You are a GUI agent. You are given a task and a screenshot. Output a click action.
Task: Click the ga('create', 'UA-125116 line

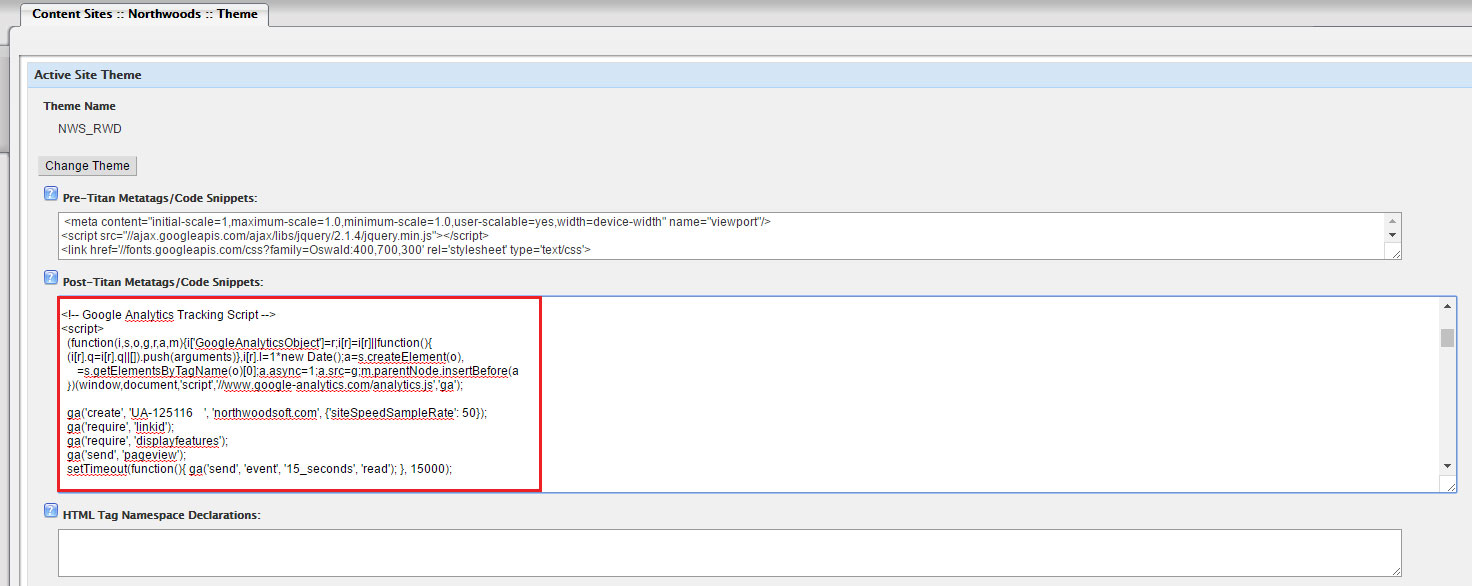277,412
